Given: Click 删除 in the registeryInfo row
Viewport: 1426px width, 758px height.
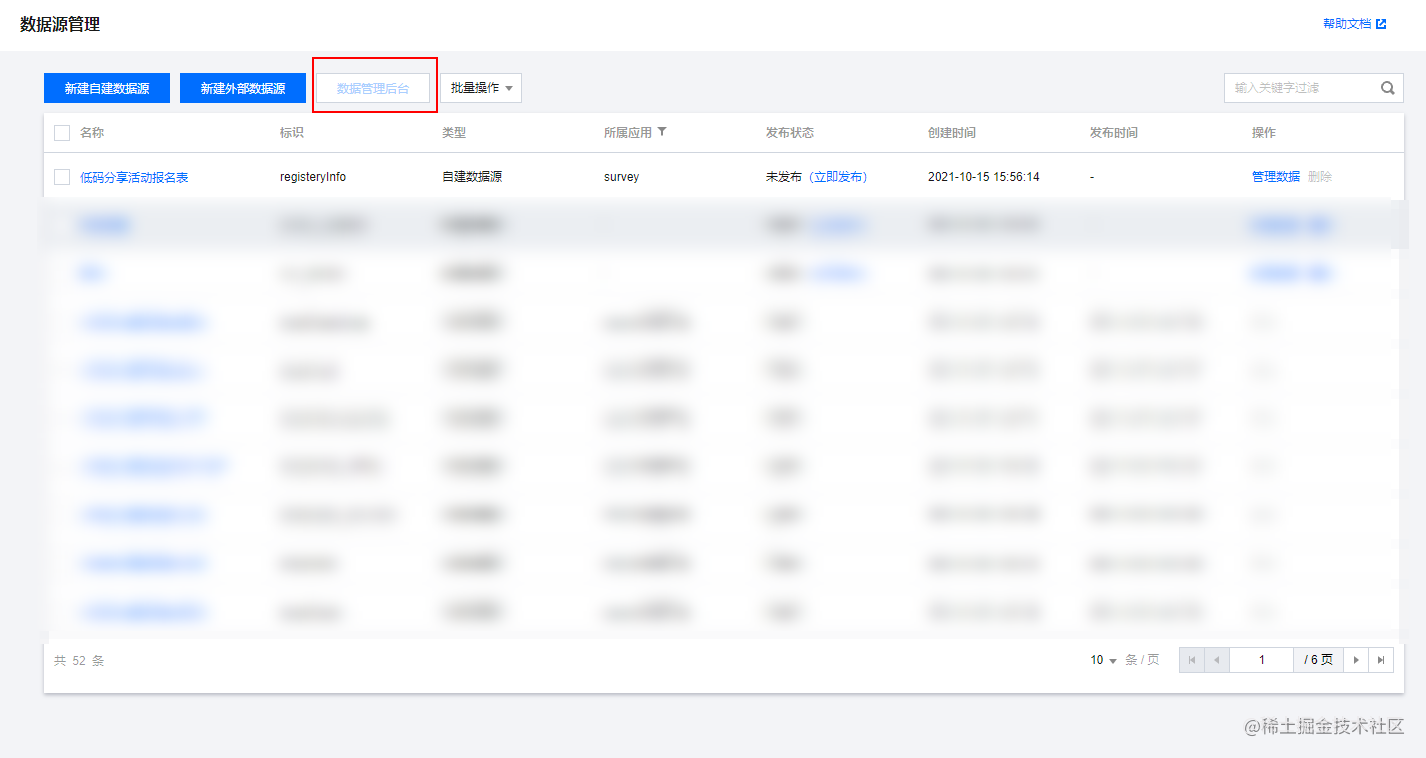Looking at the screenshot, I should point(1320,177).
